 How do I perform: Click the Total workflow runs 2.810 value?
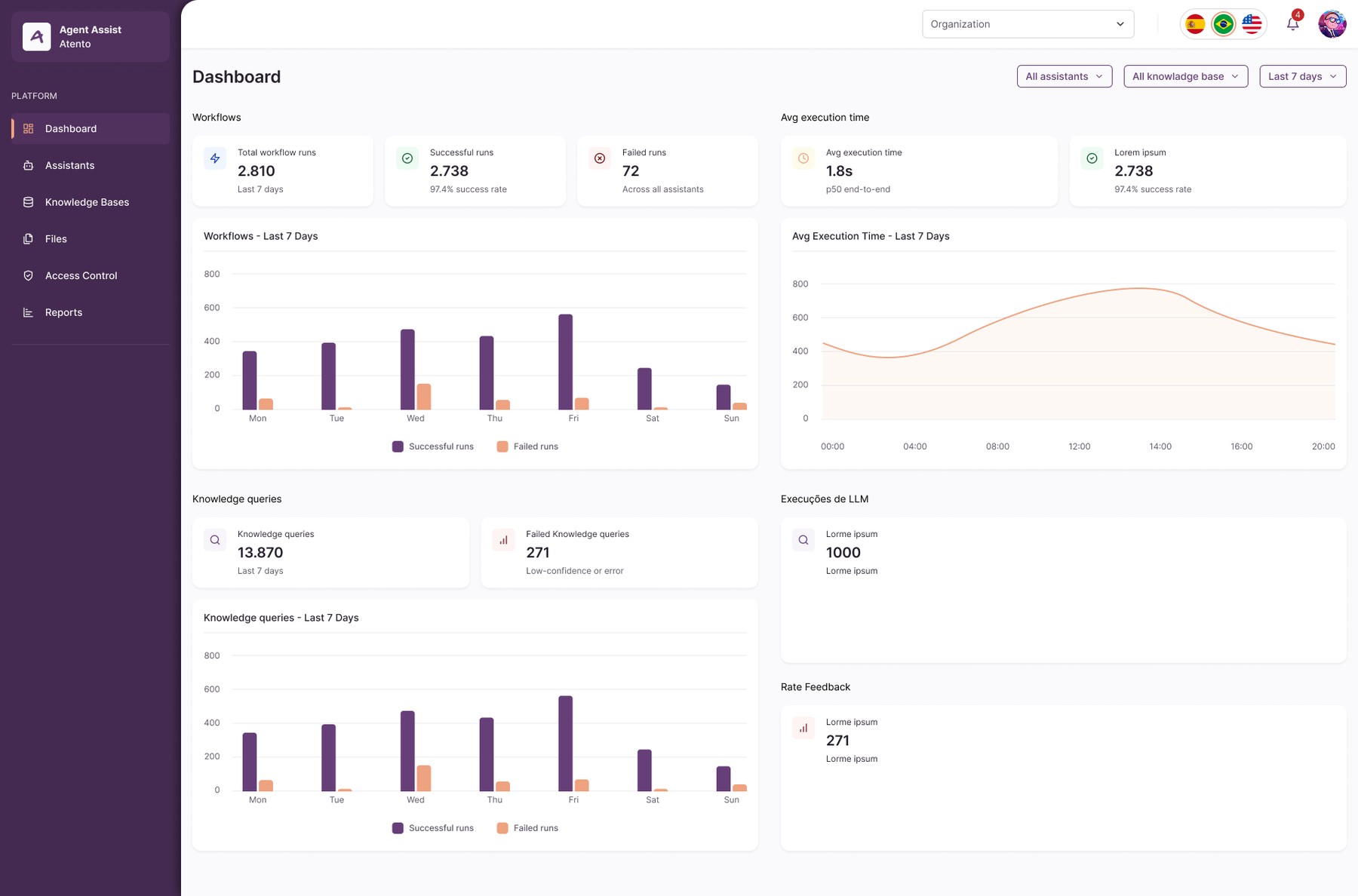click(x=257, y=171)
